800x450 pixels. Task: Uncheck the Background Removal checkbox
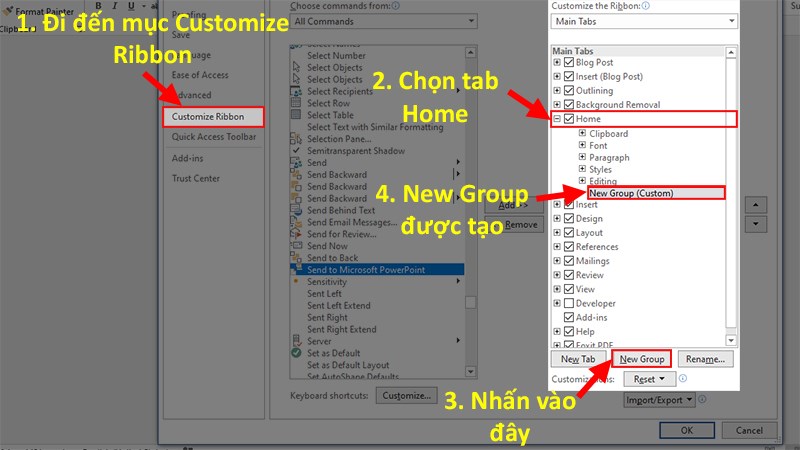(x=569, y=105)
